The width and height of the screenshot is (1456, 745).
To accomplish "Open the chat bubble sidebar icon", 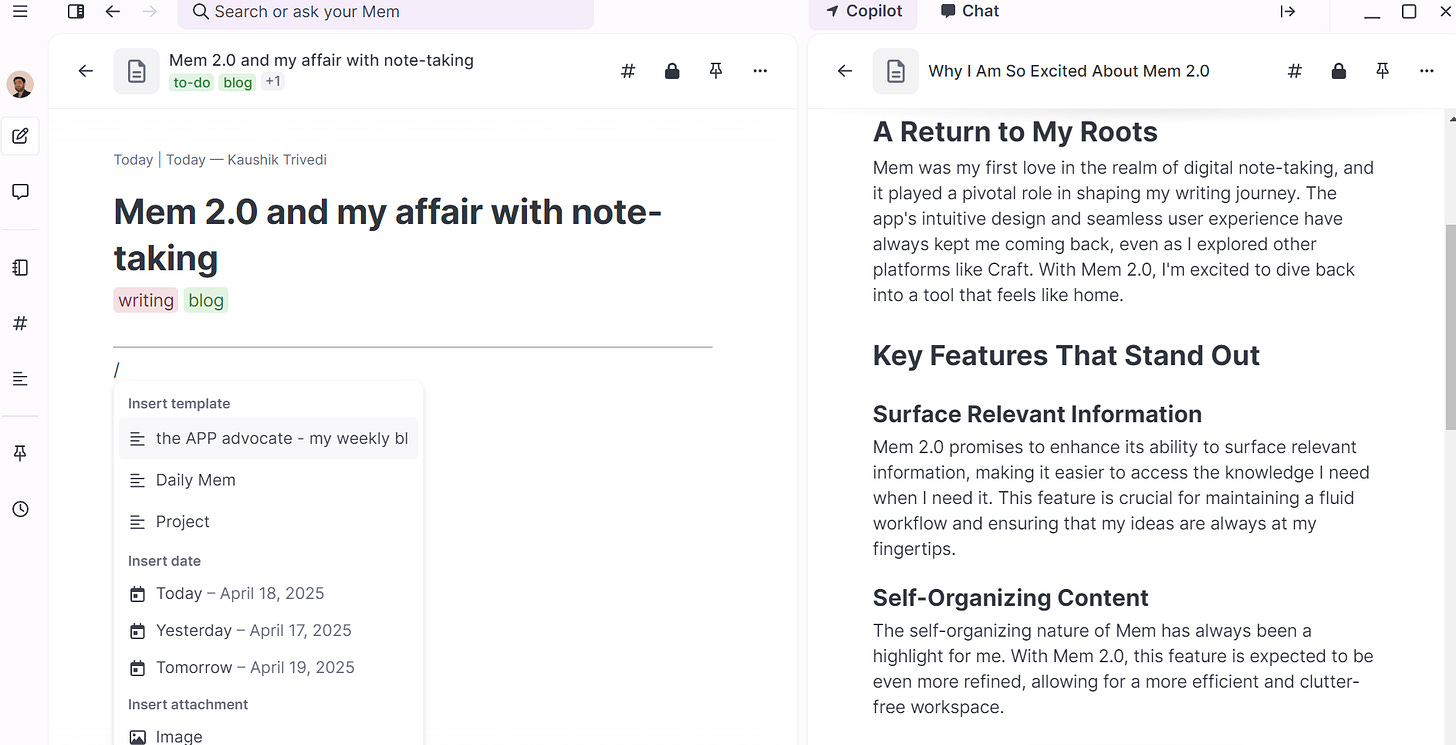I will (20, 192).
